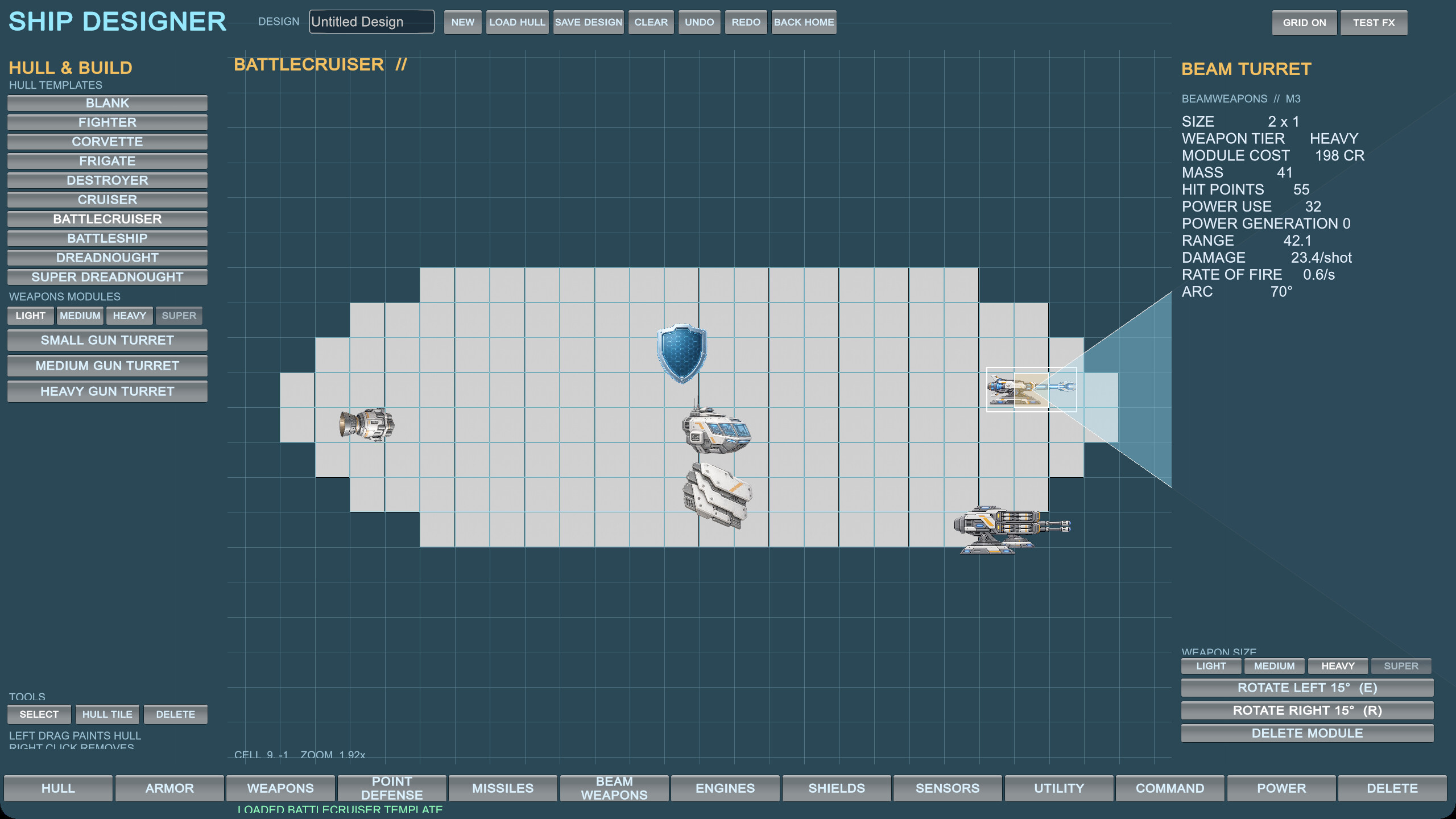Toggle the TEST FX button
This screenshot has width=1456, height=819.
pos(1374,23)
